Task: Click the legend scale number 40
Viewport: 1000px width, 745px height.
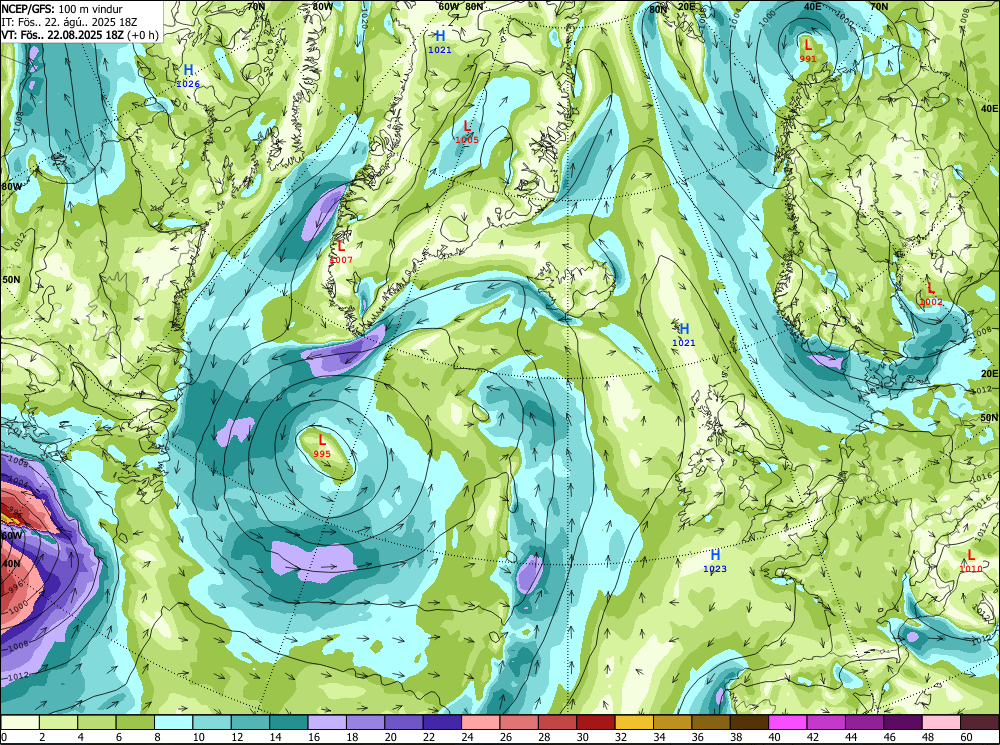Action: pos(774,737)
